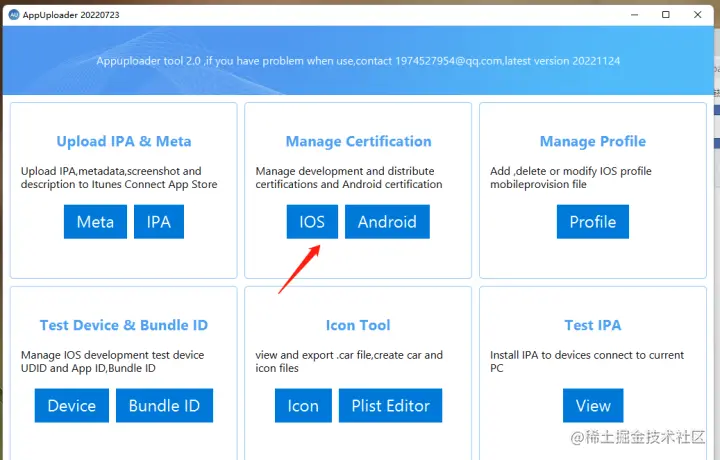720x460 pixels.
Task: Click the Bundle ID button
Action: point(164,405)
